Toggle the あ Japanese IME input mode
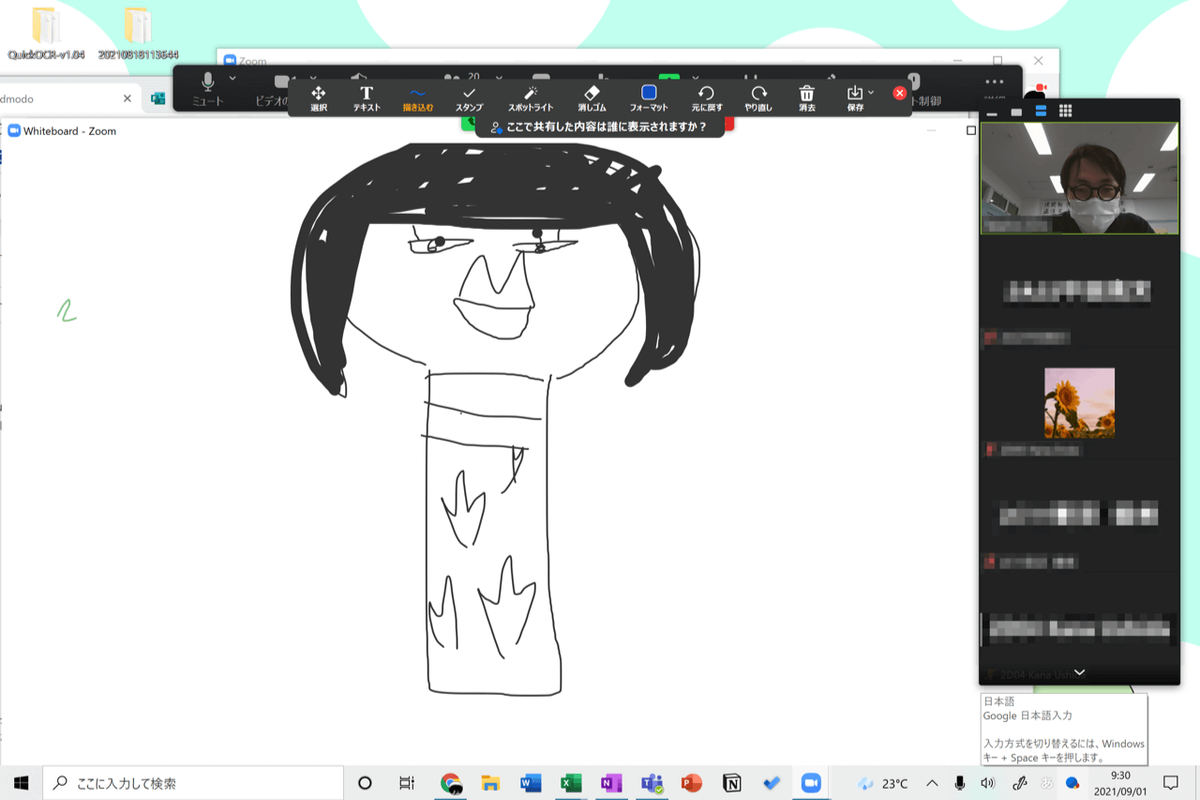This screenshot has width=1200, height=800. (x=1048, y=783)
